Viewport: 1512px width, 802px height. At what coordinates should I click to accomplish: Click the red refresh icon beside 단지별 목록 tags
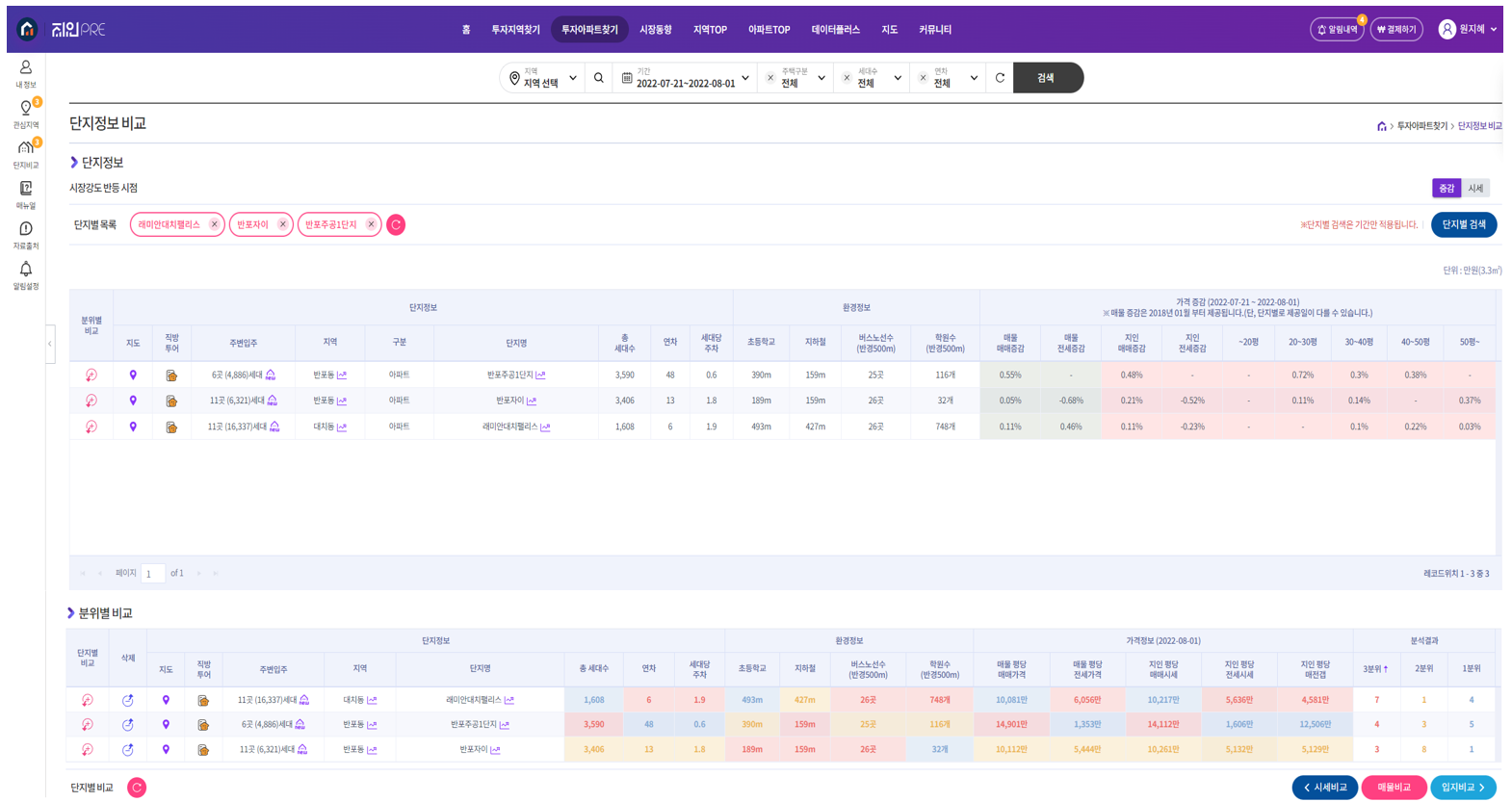[396, 225]
